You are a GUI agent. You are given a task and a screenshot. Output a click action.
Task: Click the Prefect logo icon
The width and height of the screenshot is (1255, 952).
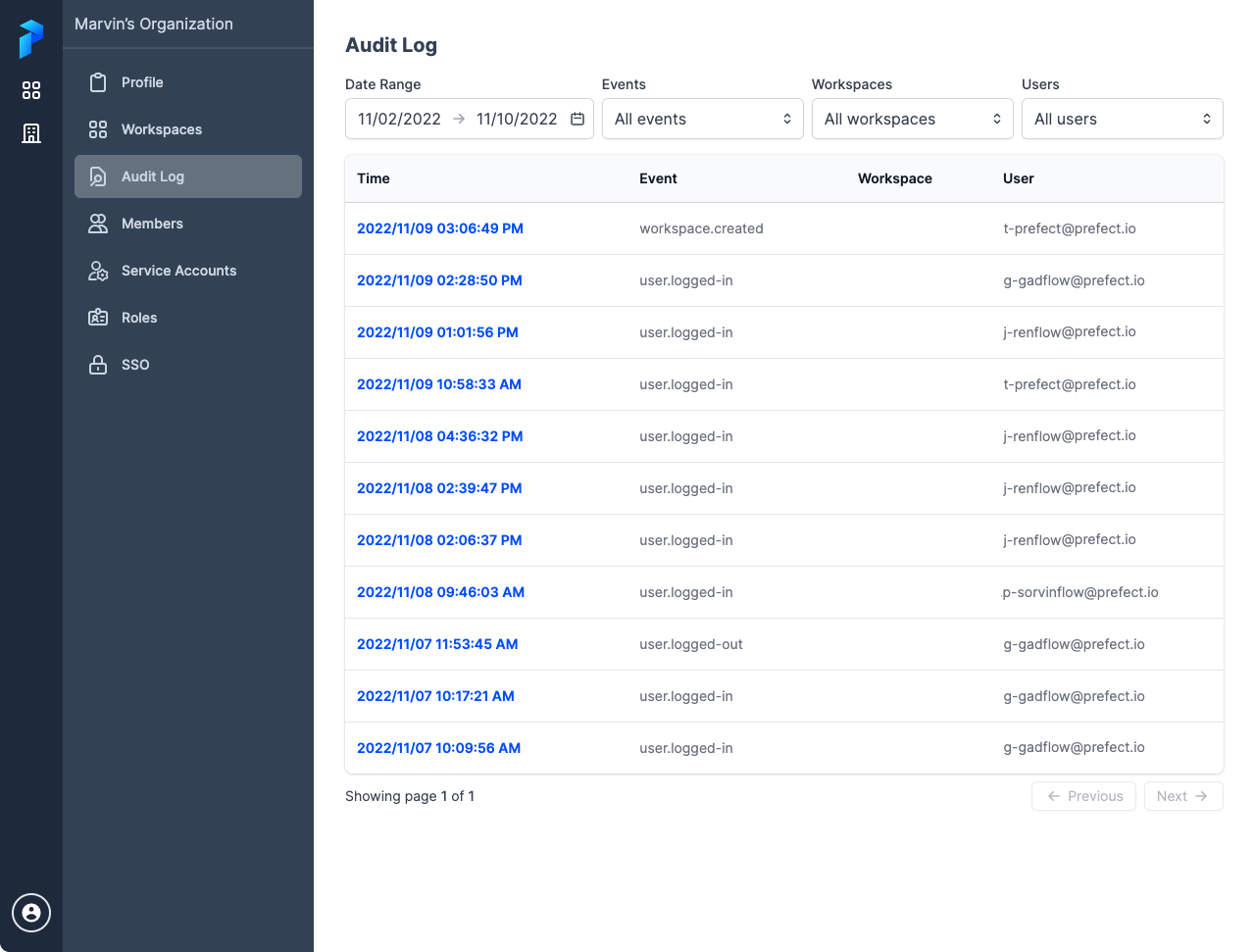tap(31, 39)
